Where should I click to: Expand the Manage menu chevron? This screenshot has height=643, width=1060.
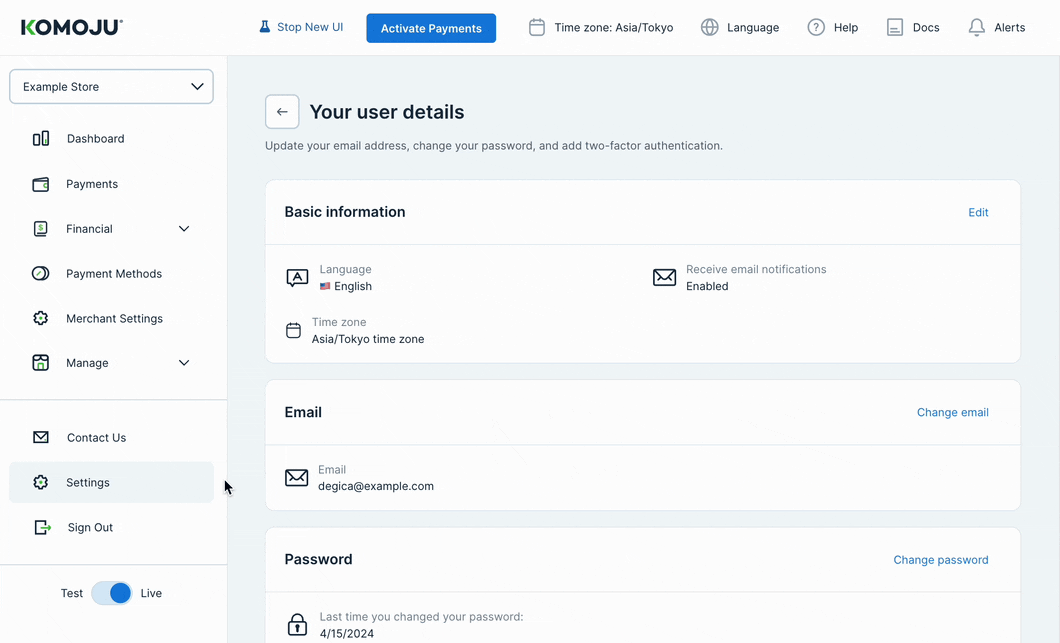pos(184,363)
